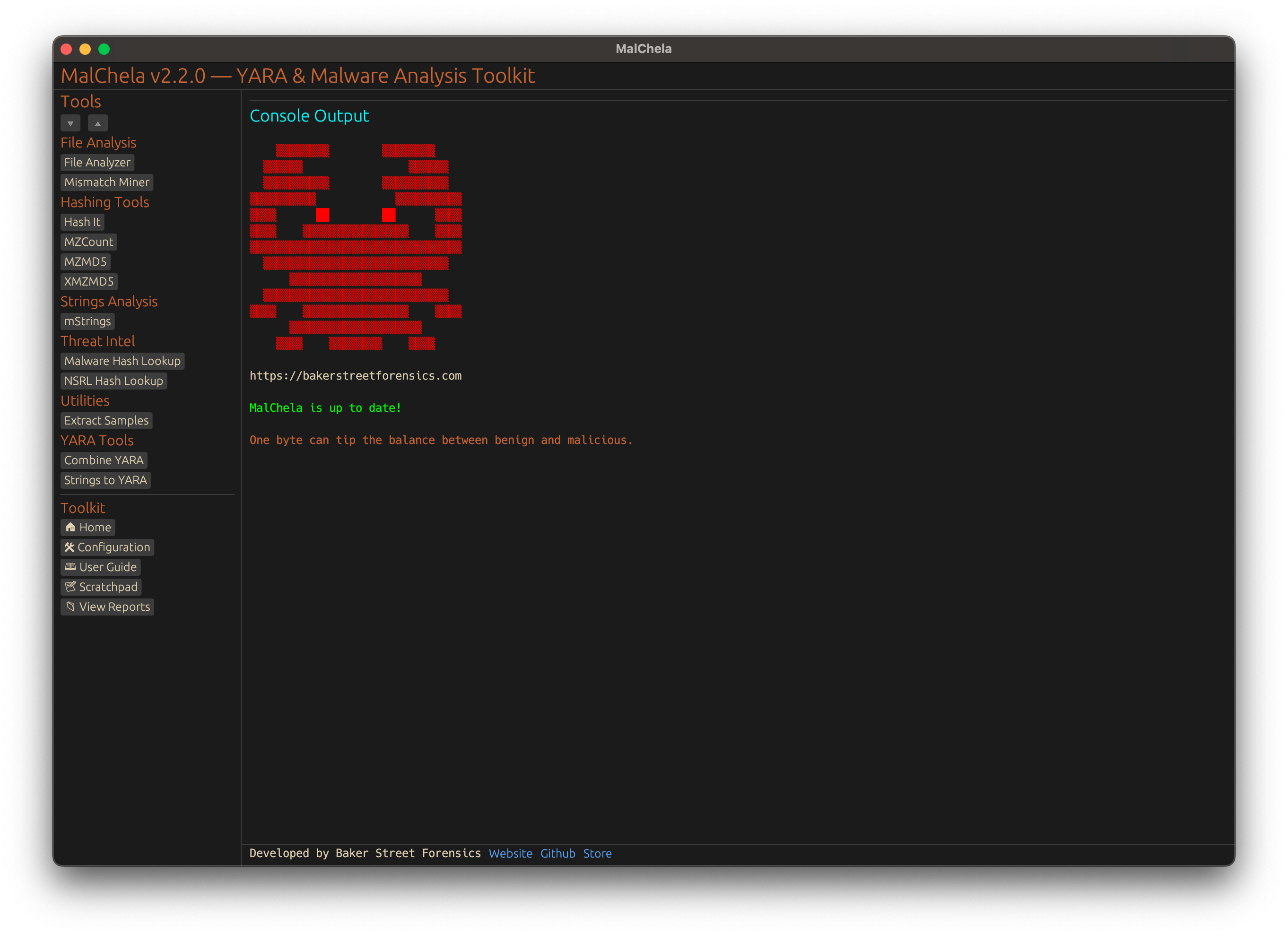Image resolution: width=1288 pixels, height=936 pixels.
Task: Click the 'MalChela is up to date!' message
Action: (x=325, y=407)
